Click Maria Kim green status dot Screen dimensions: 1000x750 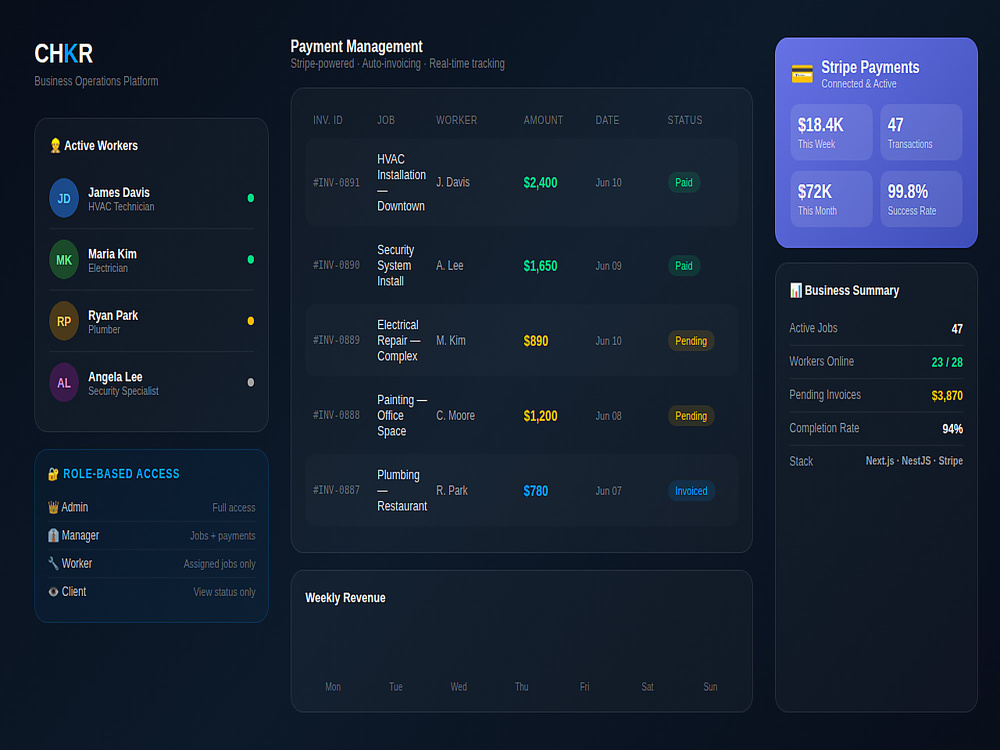(x=251, y=260)
